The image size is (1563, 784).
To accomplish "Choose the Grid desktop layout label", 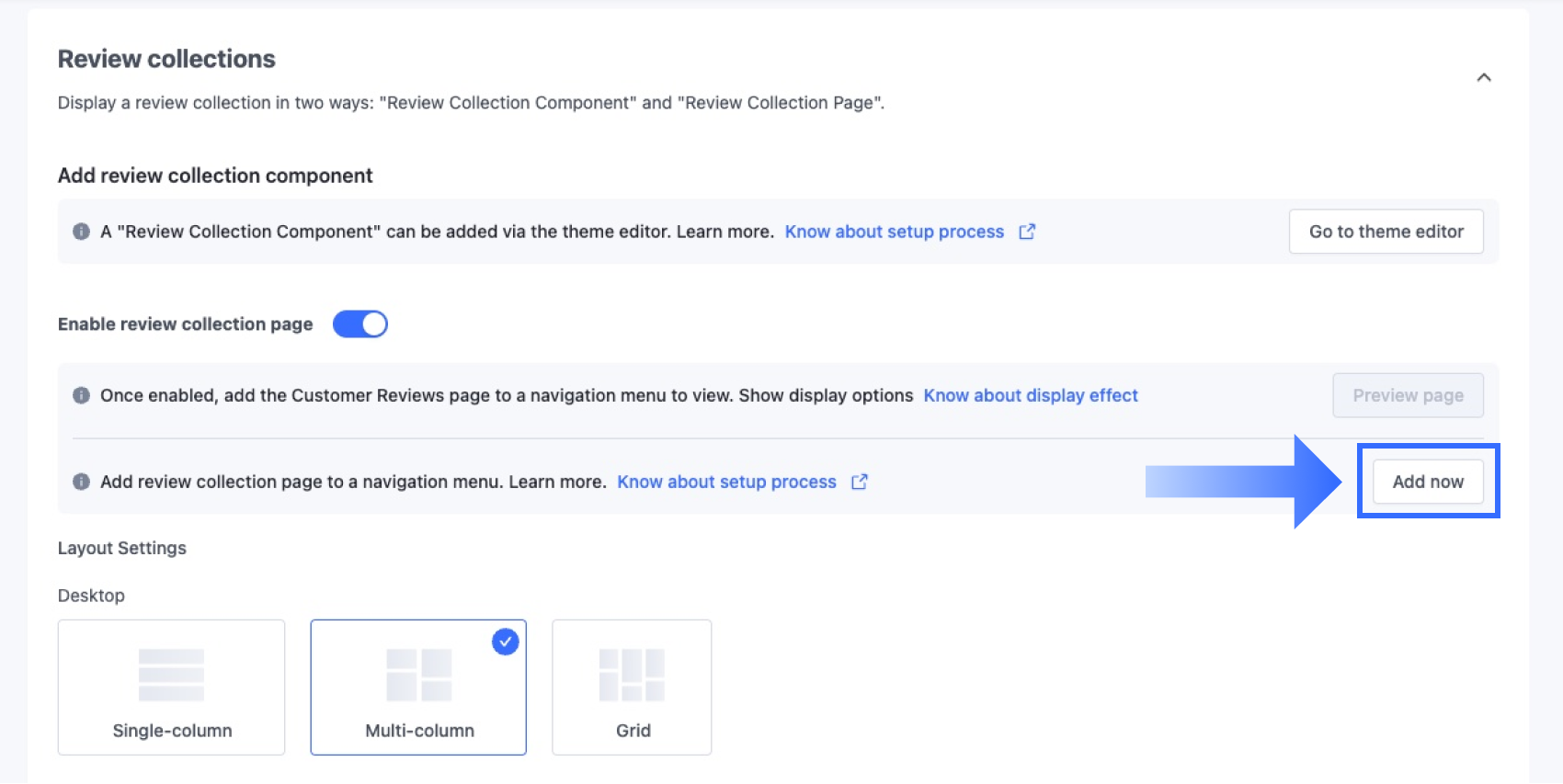I will coord(633,731).
